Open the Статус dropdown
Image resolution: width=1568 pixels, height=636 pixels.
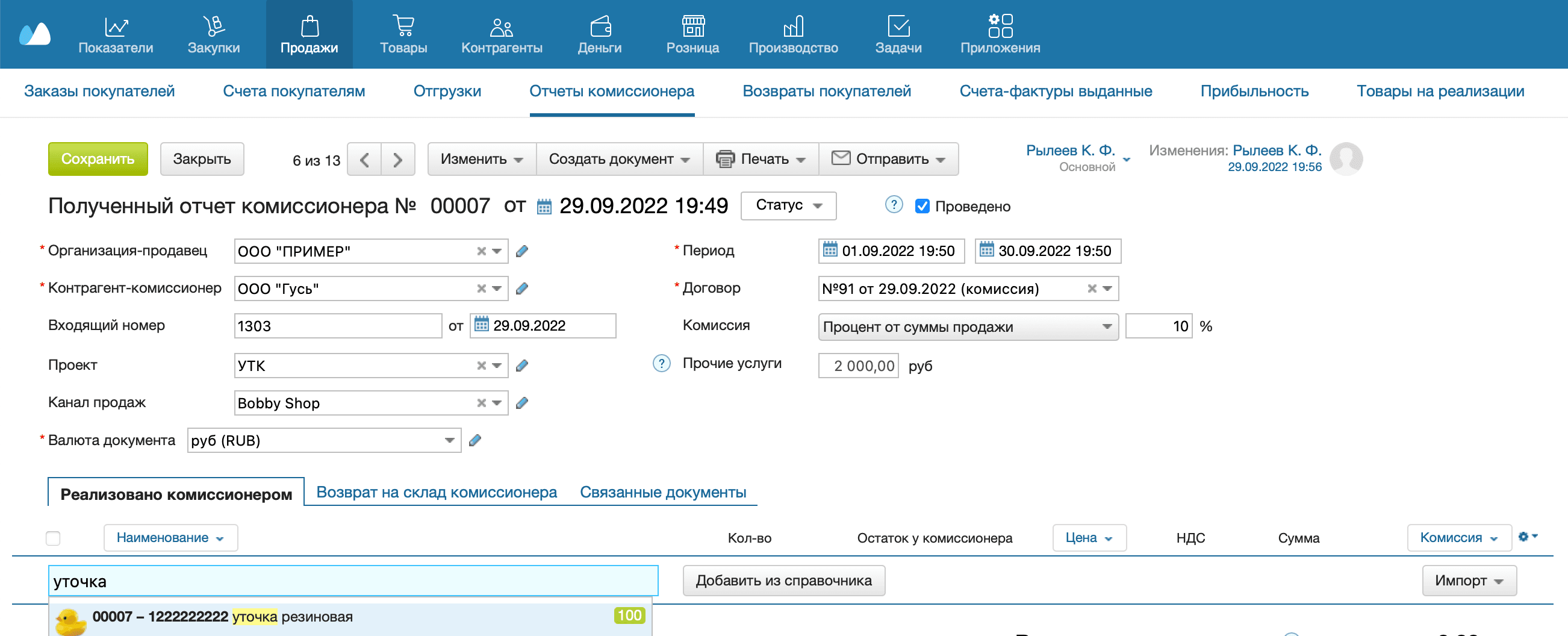788,207
